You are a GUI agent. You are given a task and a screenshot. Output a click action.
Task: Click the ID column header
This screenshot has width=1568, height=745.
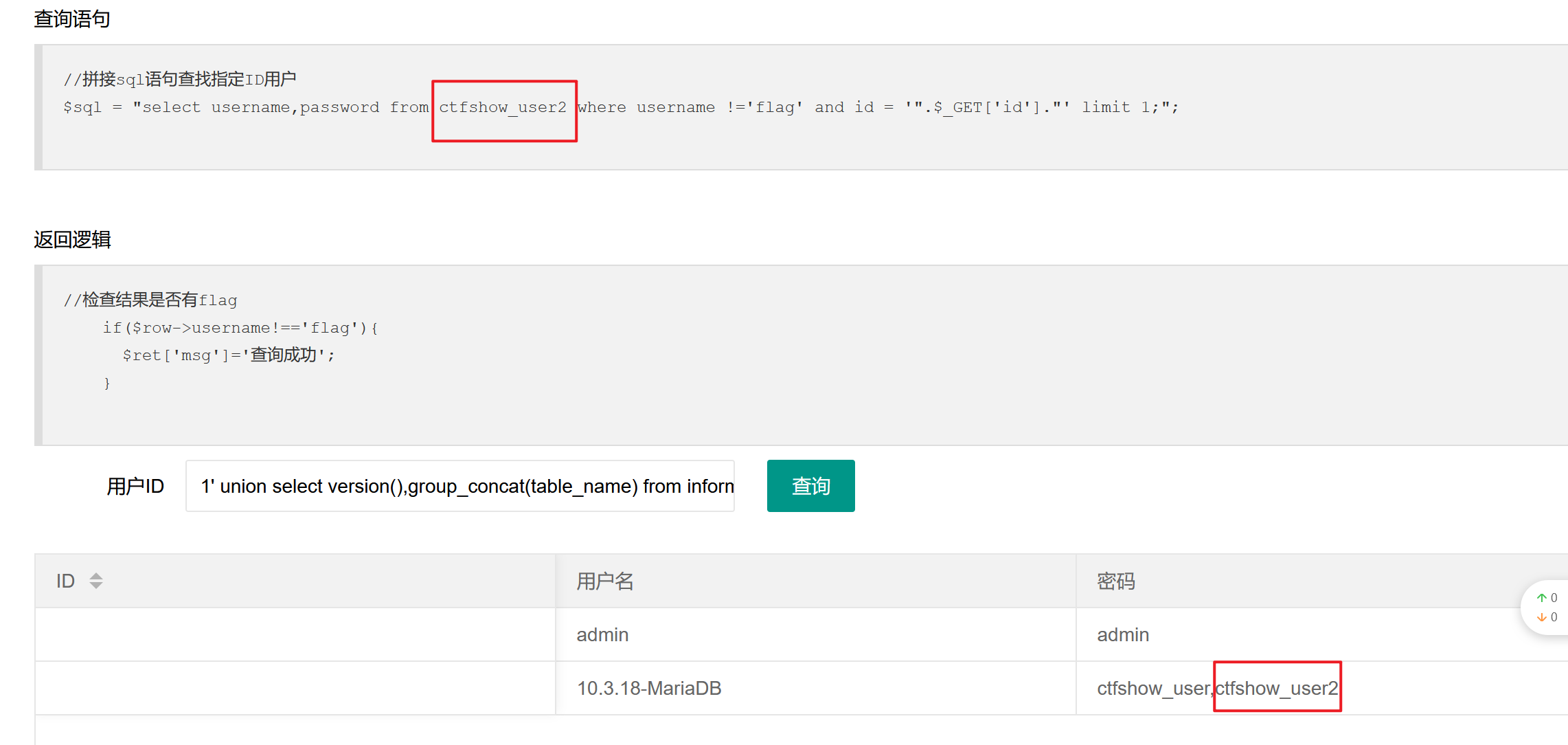coord(66,581)
